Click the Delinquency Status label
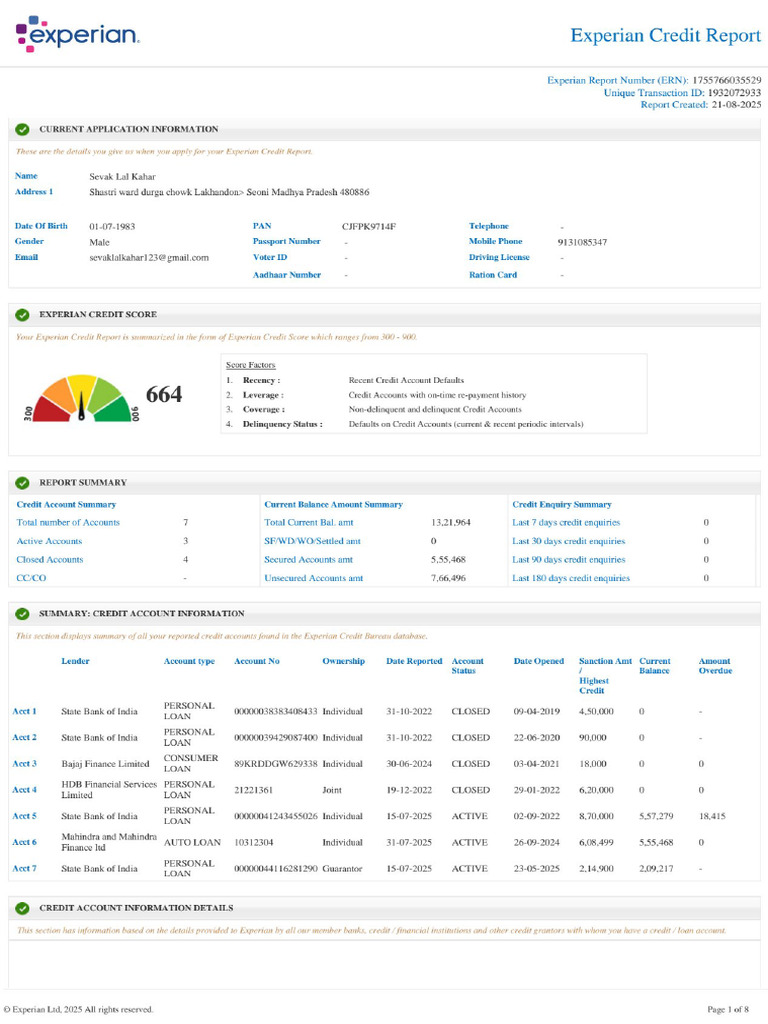 click(283, 424)
